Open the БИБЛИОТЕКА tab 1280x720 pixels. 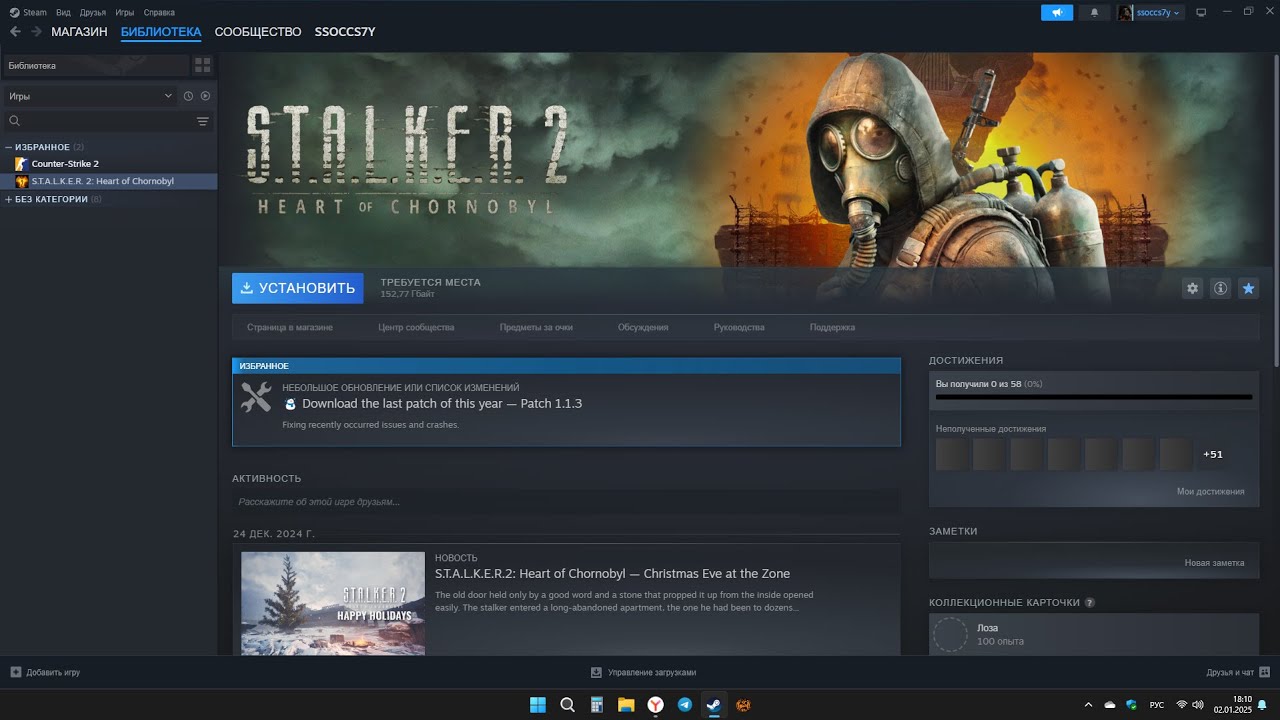[x=161, y=32]
